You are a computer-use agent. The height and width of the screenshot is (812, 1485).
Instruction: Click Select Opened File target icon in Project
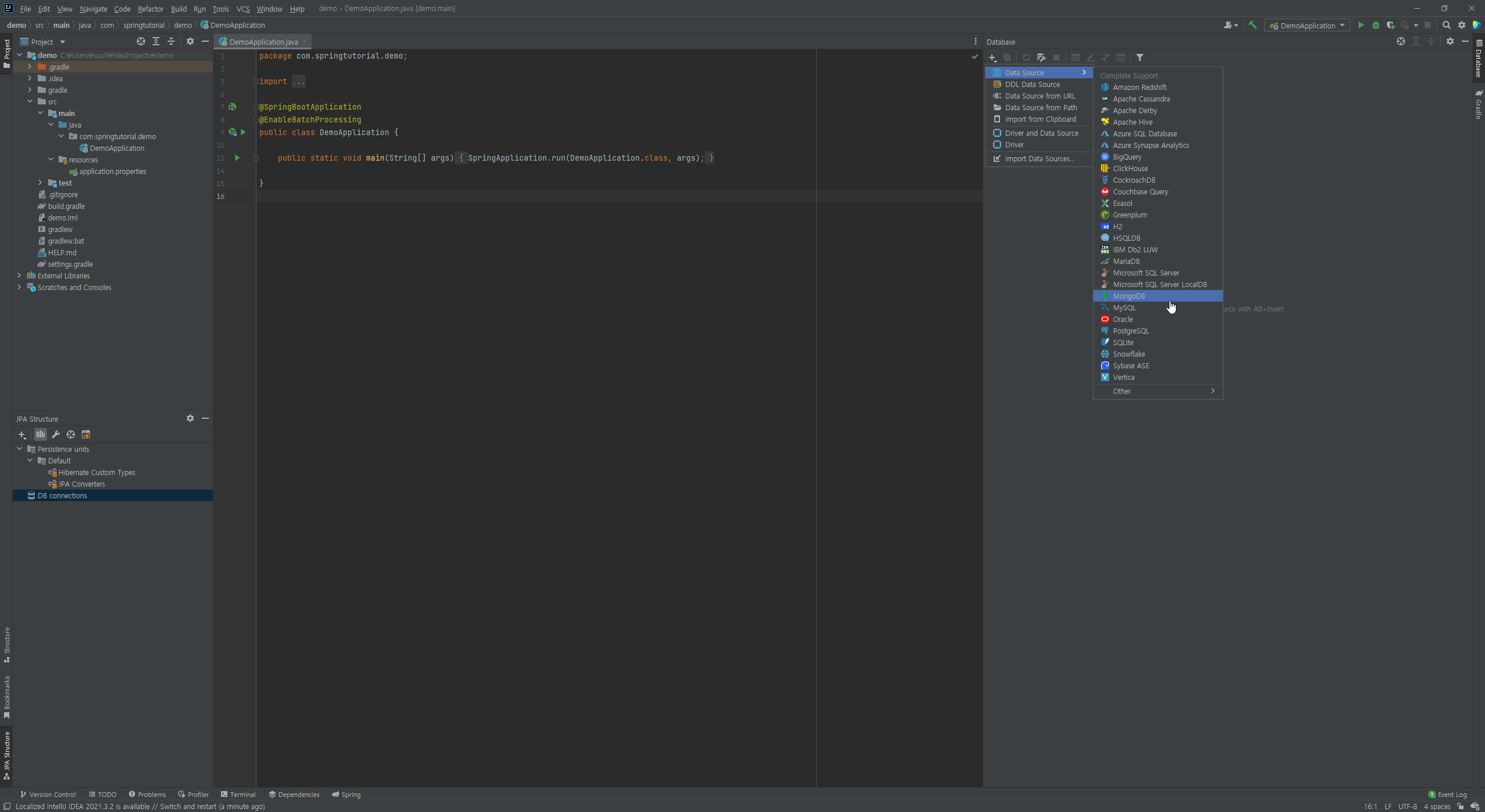coord(140,42)
